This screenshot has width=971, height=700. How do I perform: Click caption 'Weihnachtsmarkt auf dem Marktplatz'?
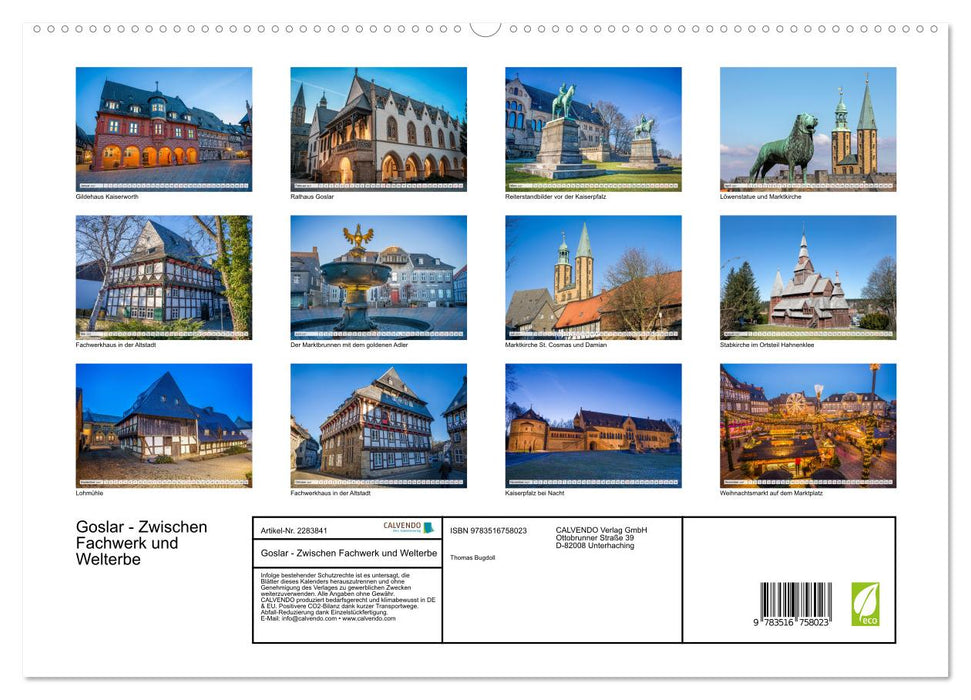click(x=772, y=494)
